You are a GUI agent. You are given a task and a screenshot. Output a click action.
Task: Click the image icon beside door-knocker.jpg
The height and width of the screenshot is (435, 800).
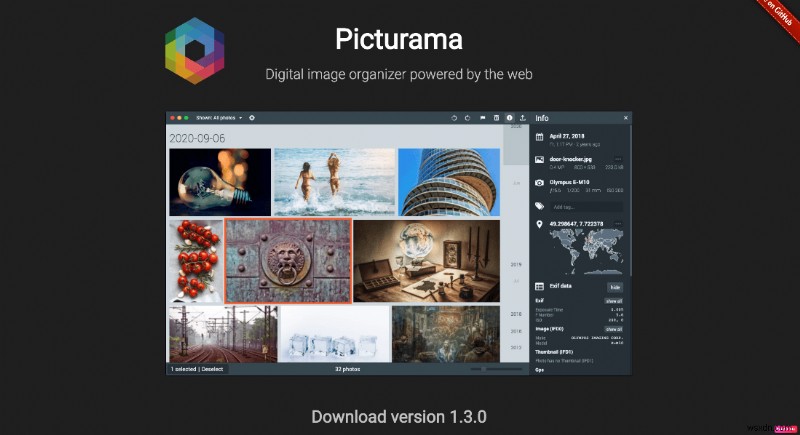coord(539,160)
